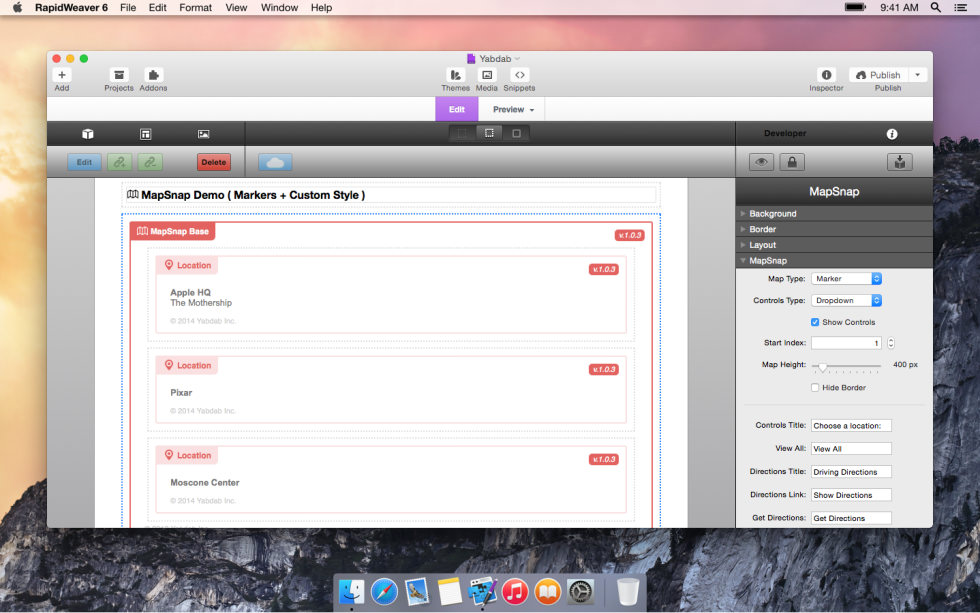Open the File menu
The width and height of the screenshot is (980, 613).
pyautogui.click(x=128, y=7)
